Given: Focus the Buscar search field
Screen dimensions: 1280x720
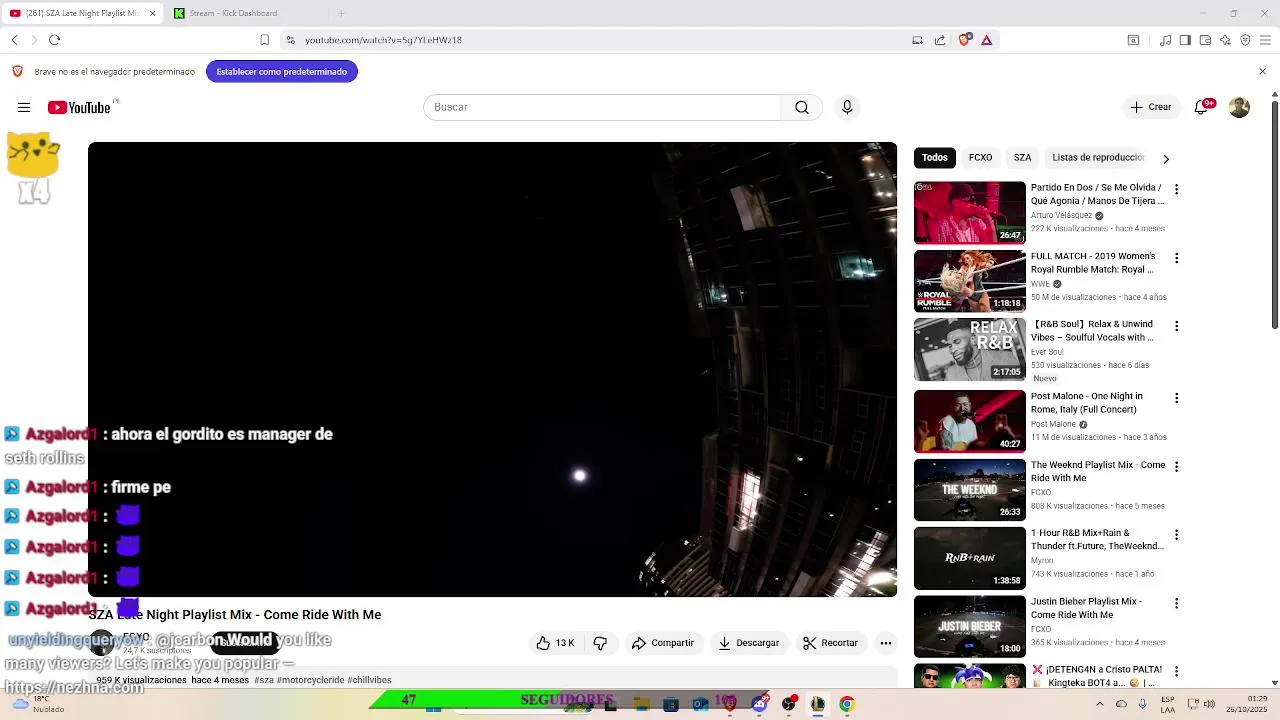Looking at the screenshot, I should coord(602,107).
